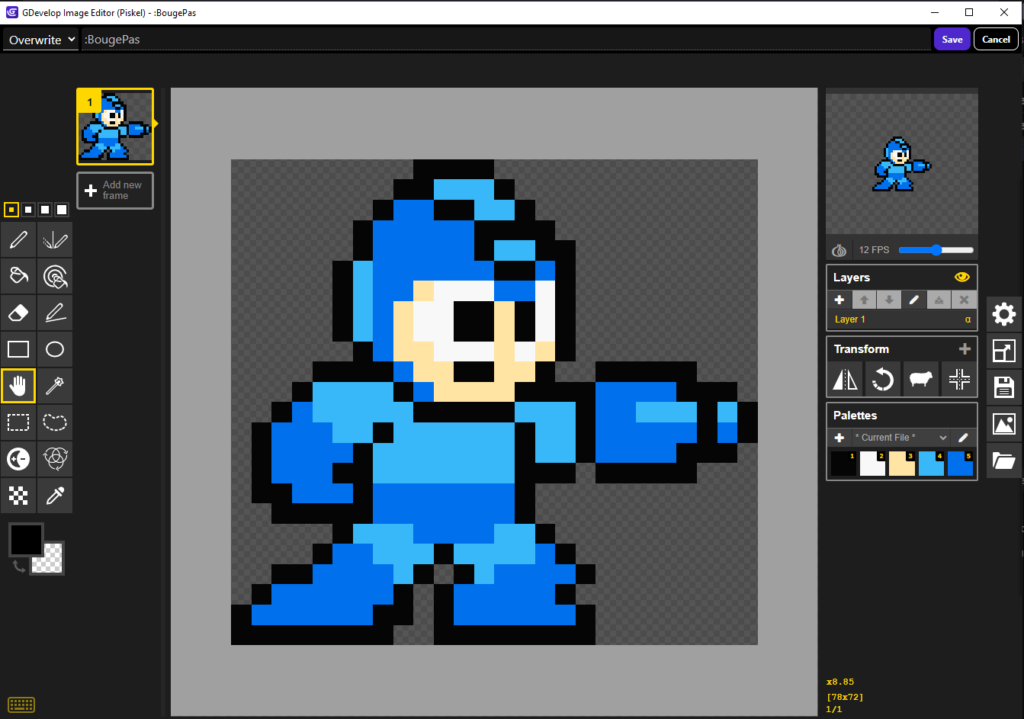1024x719 pixels.
Task: Select the Rectangle selection tool
Action: click(18, 423)
